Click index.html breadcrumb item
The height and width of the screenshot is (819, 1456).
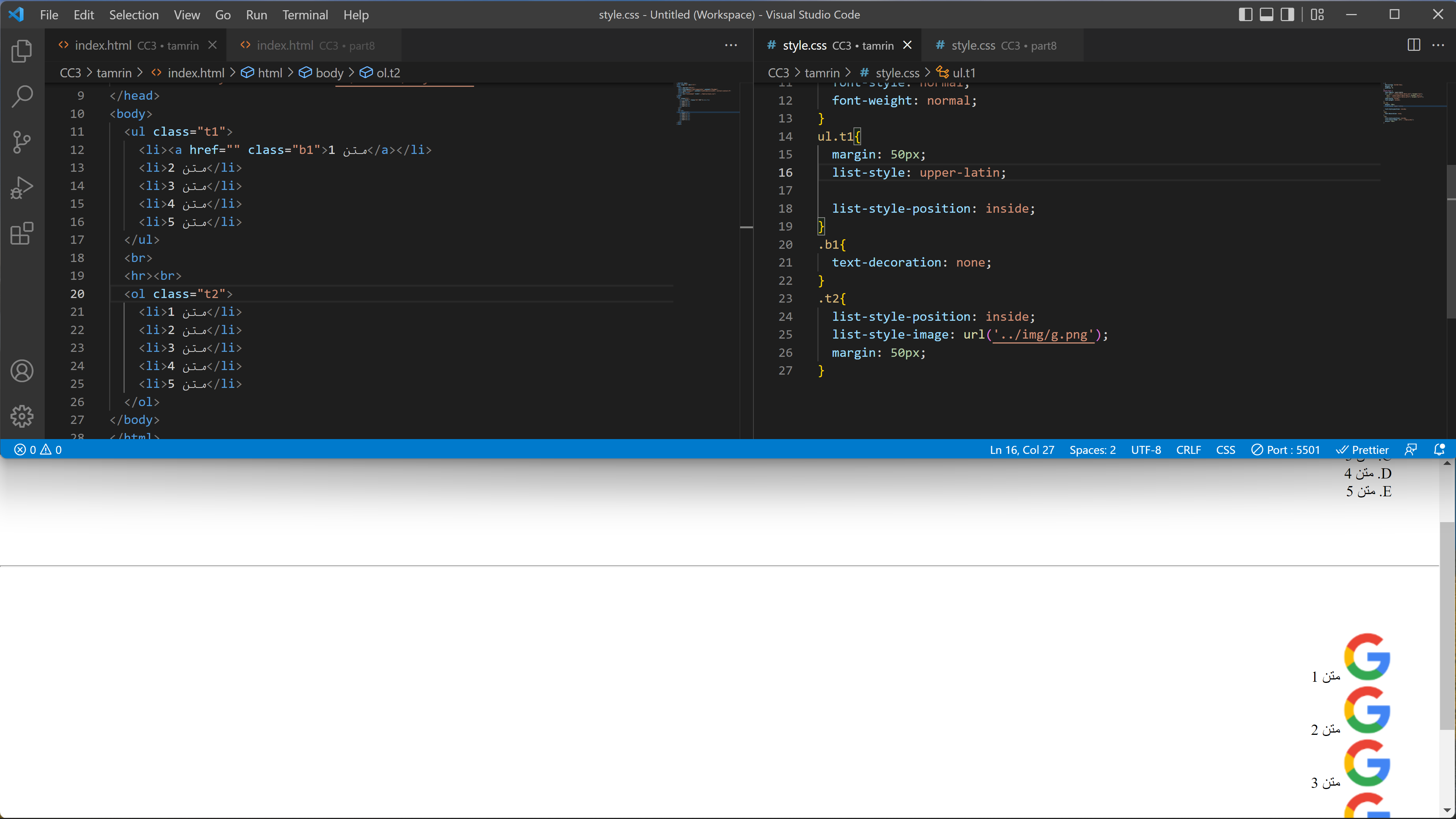(x=188, y=73)
